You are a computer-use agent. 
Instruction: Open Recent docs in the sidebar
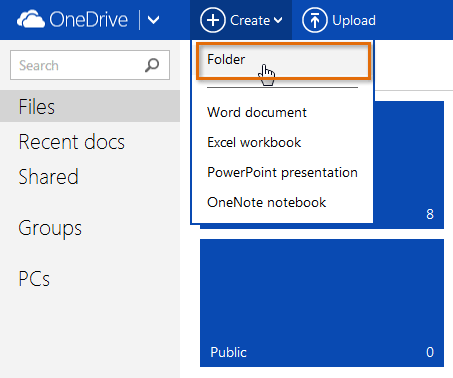click(x=72, y=142)
